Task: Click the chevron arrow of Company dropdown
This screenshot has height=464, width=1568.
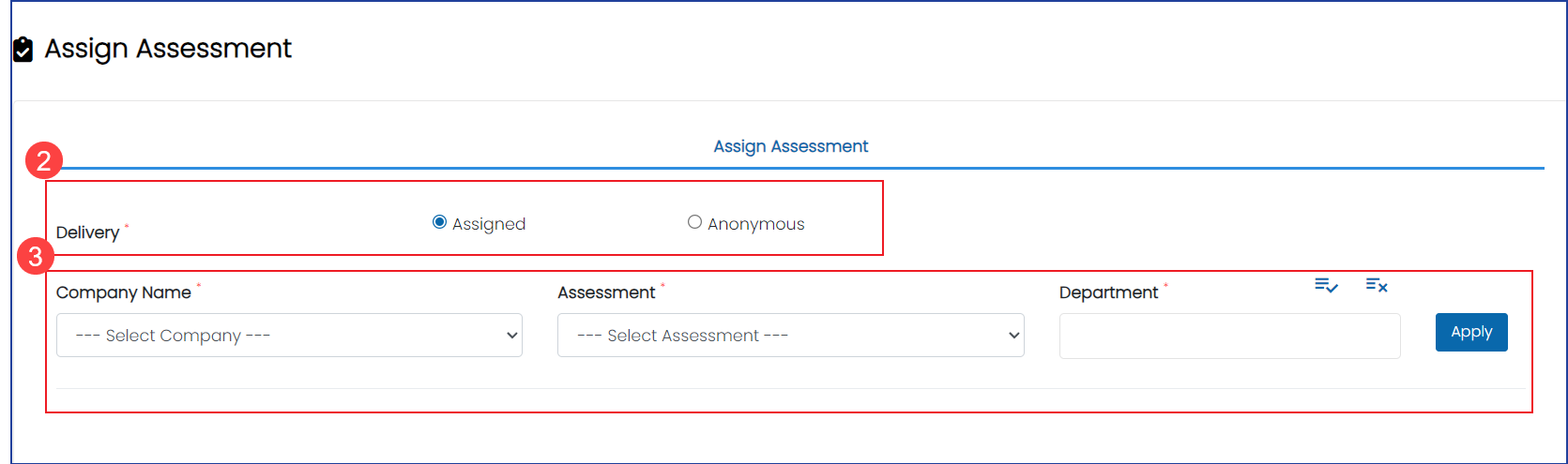Action: tap(512, 336)
